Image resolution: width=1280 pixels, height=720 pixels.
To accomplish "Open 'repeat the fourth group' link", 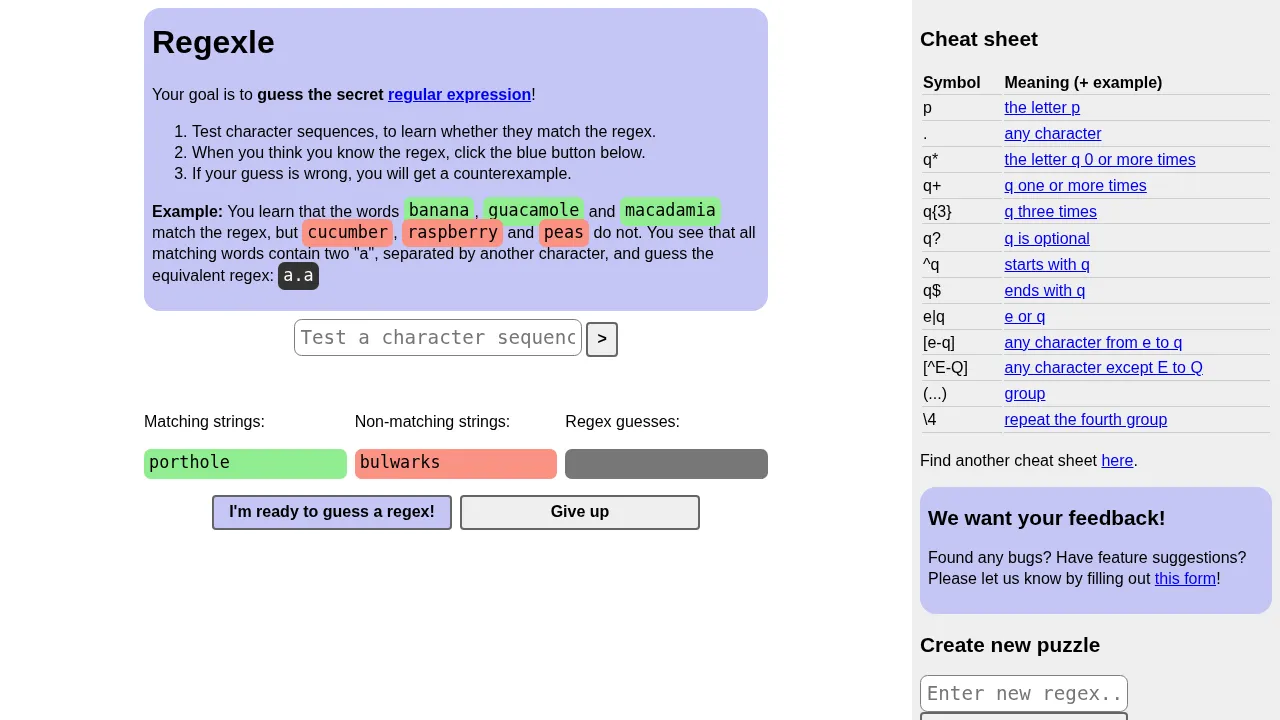I will 1085,420.
